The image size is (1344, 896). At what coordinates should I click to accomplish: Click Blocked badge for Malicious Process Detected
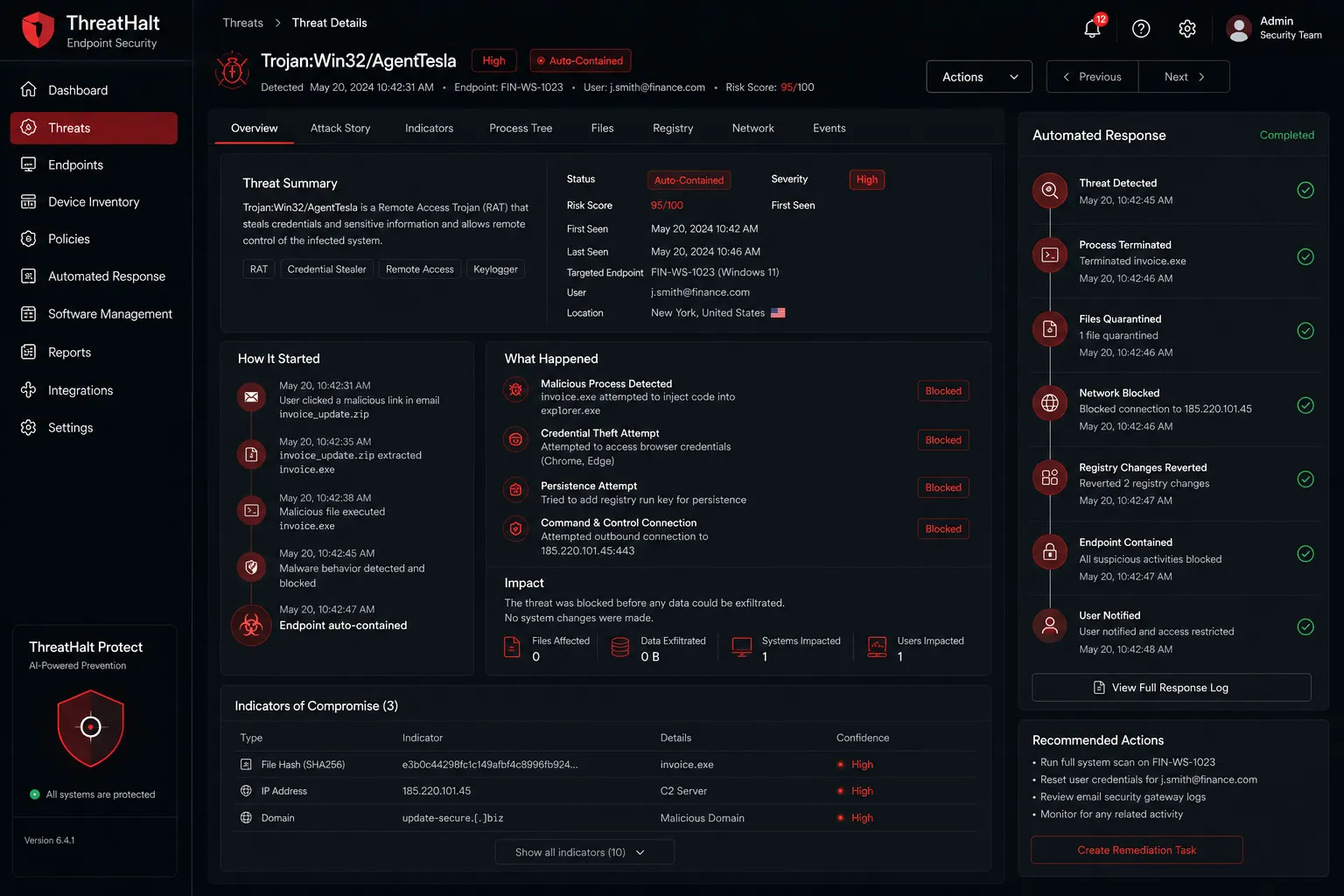pyautogui.click(x=943, y=391)
